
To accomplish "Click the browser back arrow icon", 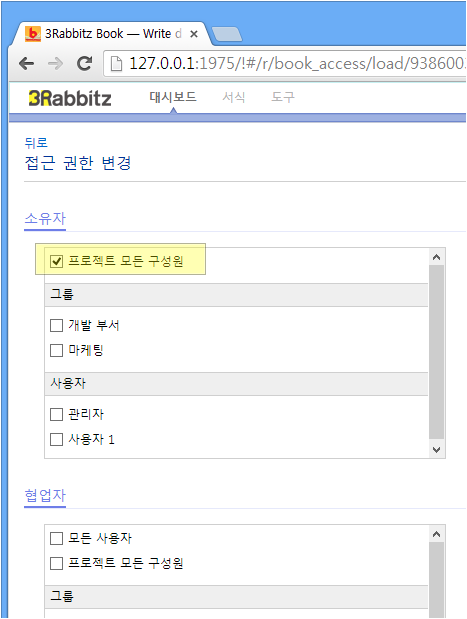I will point(27,64).
